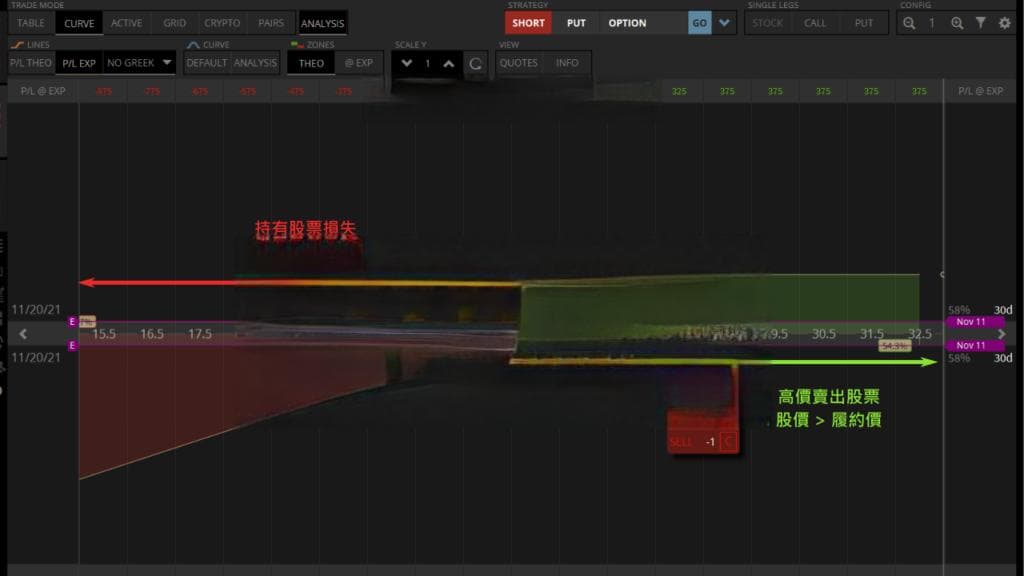Screen dimensions: 1024x576
Task: Open the CRYPTO tab
Action: tap(222, 23)
